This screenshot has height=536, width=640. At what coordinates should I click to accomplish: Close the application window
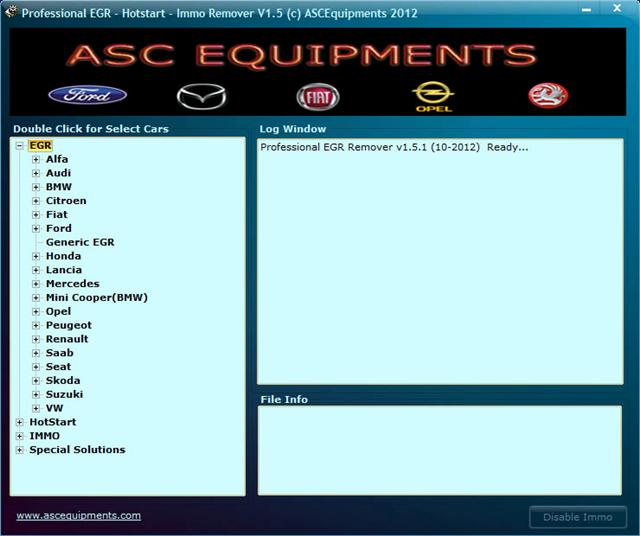(x=617, y=8)
